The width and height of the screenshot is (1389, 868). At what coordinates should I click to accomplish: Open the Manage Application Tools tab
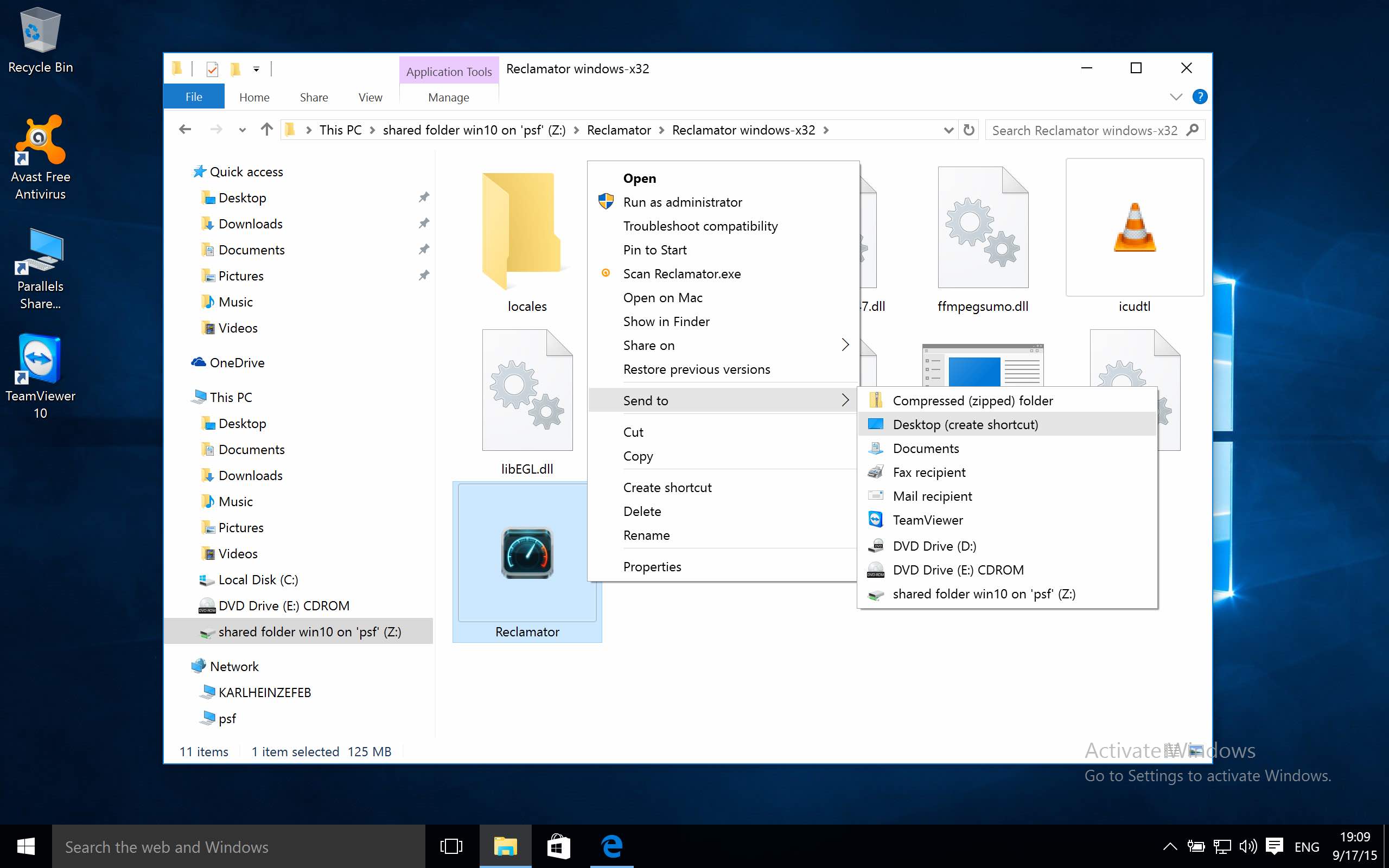(x=449, y=97)
